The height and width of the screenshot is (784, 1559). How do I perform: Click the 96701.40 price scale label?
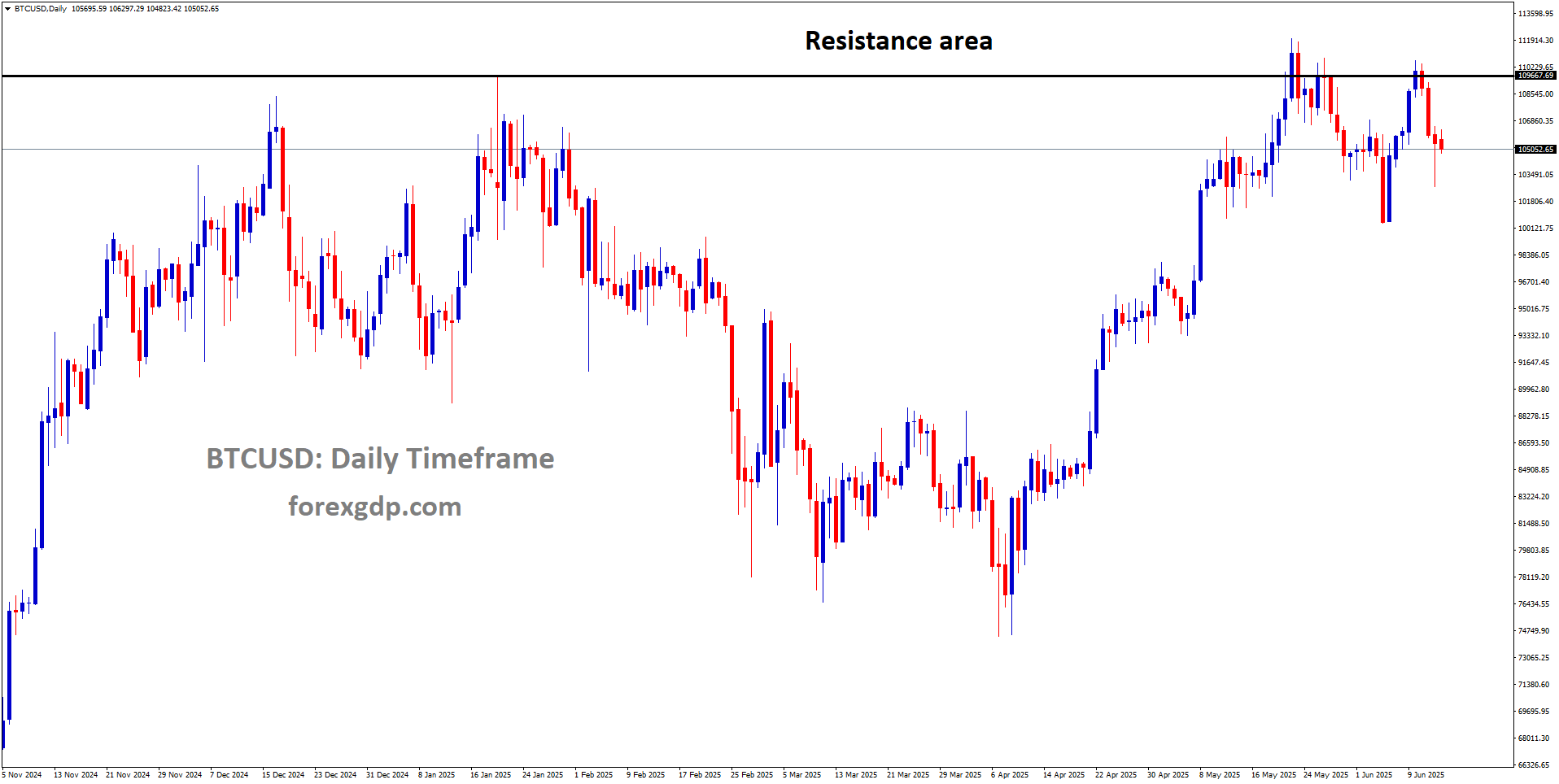coord(1534,282)
